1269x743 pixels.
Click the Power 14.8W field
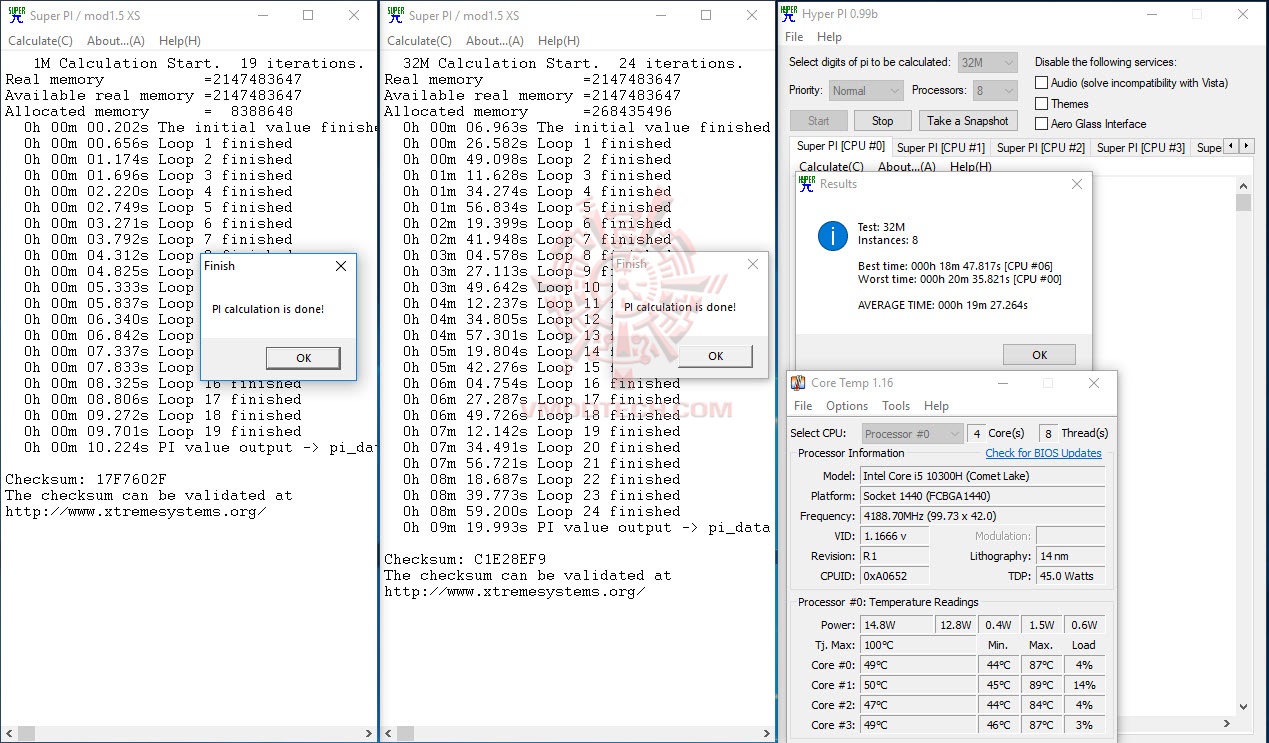[895, 625]
